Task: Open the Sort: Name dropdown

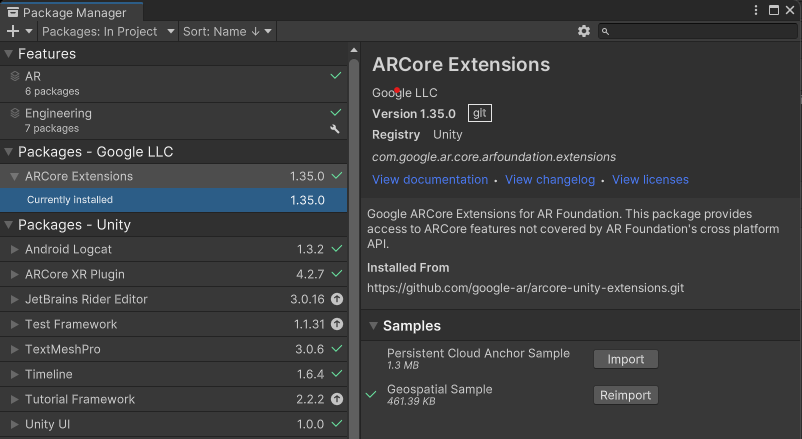Action: tap(227, 31)
